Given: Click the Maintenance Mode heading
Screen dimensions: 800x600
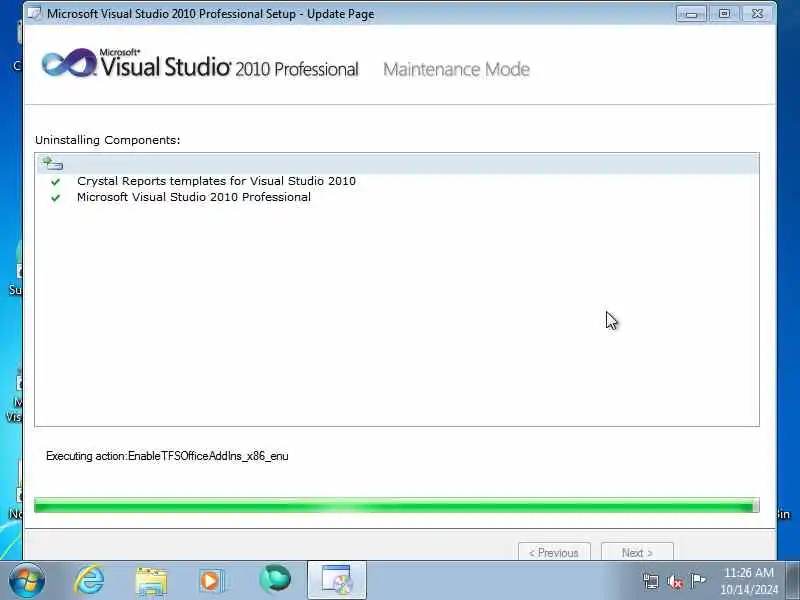Looking at the screenshot, I should (x=457, y=69).
